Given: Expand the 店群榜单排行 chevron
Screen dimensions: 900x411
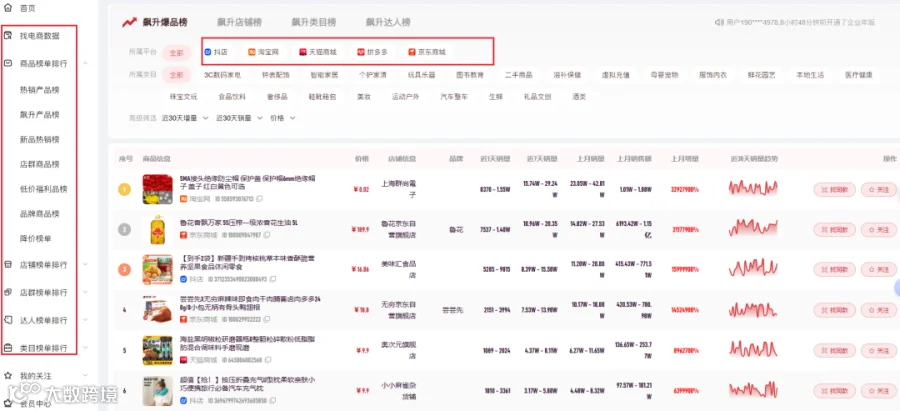Looking at the screenshot, I should click(x=85, y=292).
